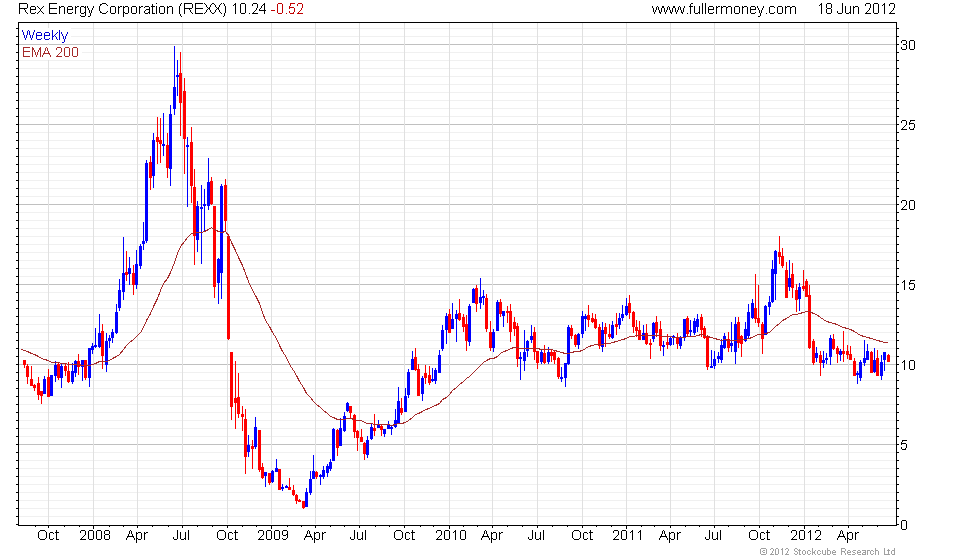
Task: Click the y-axis label 20
Action: pyautogui.click(x=908, y=205)
